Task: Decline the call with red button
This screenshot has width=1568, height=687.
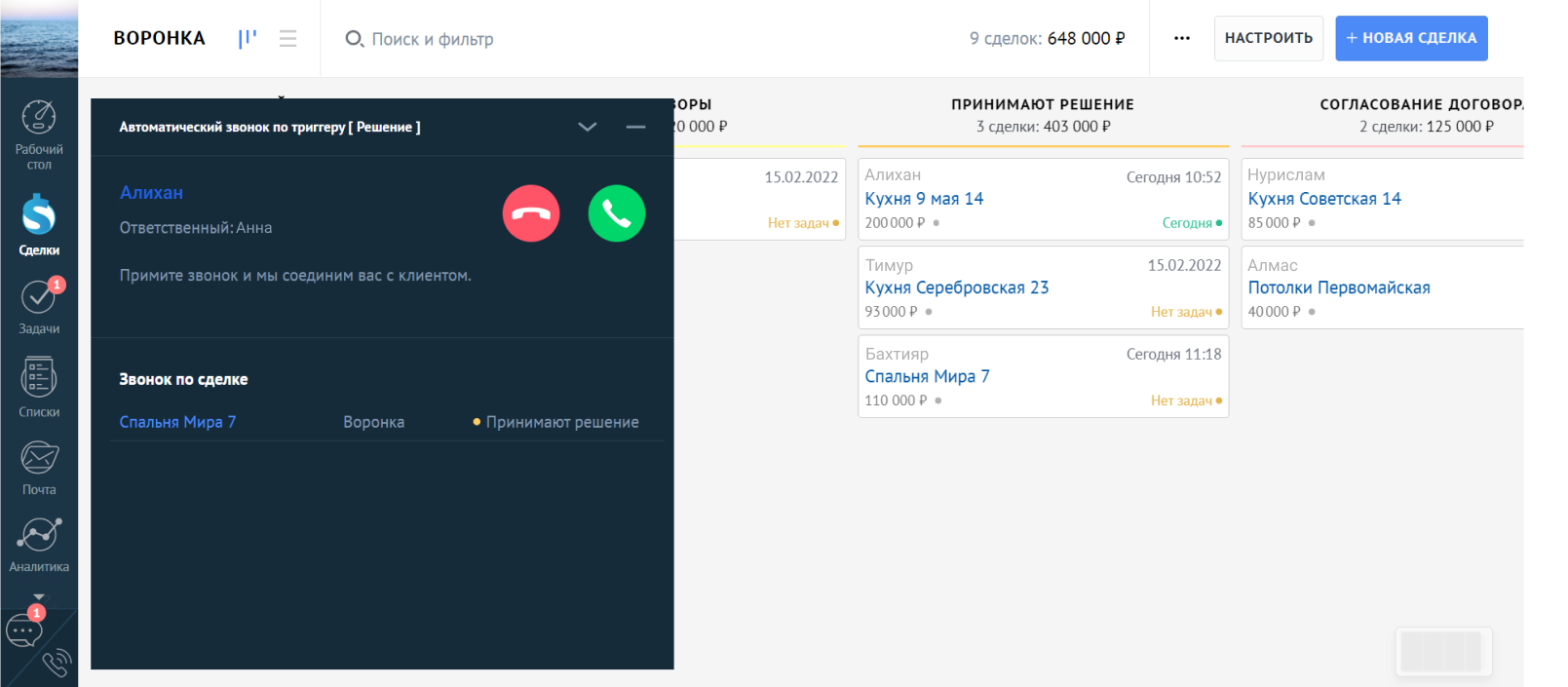Action: tap(531, 213)
